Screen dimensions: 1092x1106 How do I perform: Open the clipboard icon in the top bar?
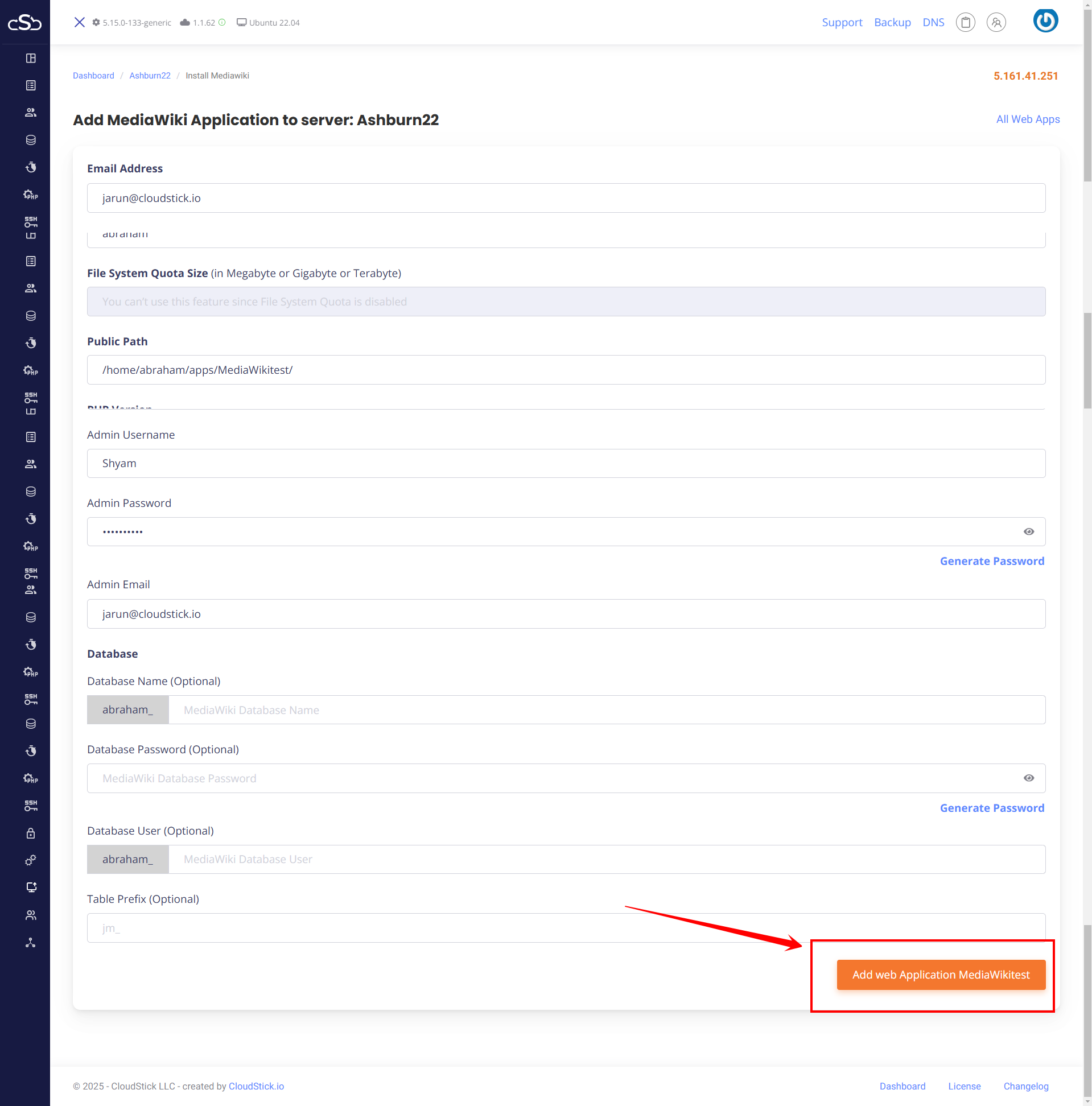pos(965,22)
